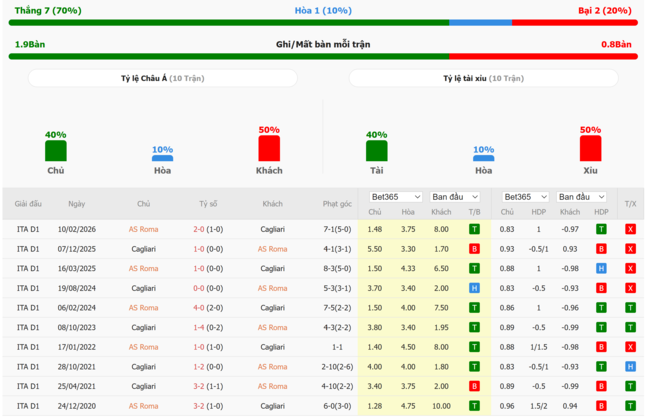The height and width of the screenshot is (419, 650).
Task: Click the blue H over/under icon for 28/10/2021
Action: coord(631,367)
